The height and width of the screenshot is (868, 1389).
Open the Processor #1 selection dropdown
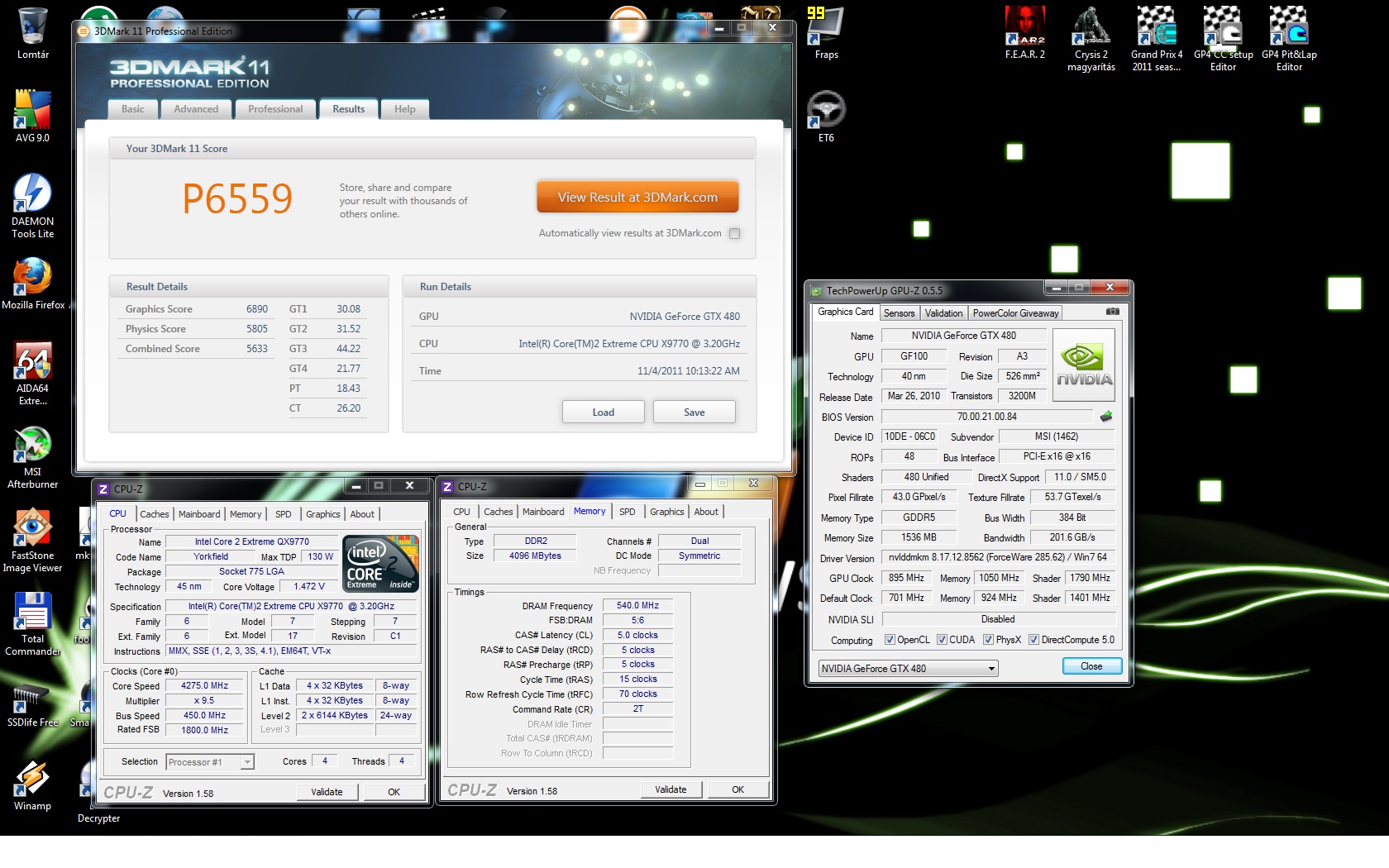click(x=210, y=762)
